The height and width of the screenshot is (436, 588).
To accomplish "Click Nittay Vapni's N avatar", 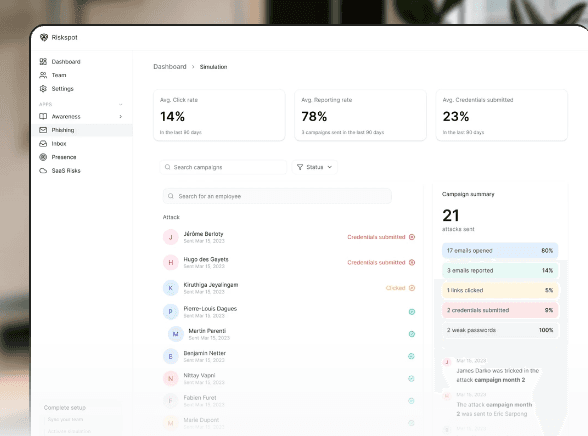I will click(x=171, y=379).
